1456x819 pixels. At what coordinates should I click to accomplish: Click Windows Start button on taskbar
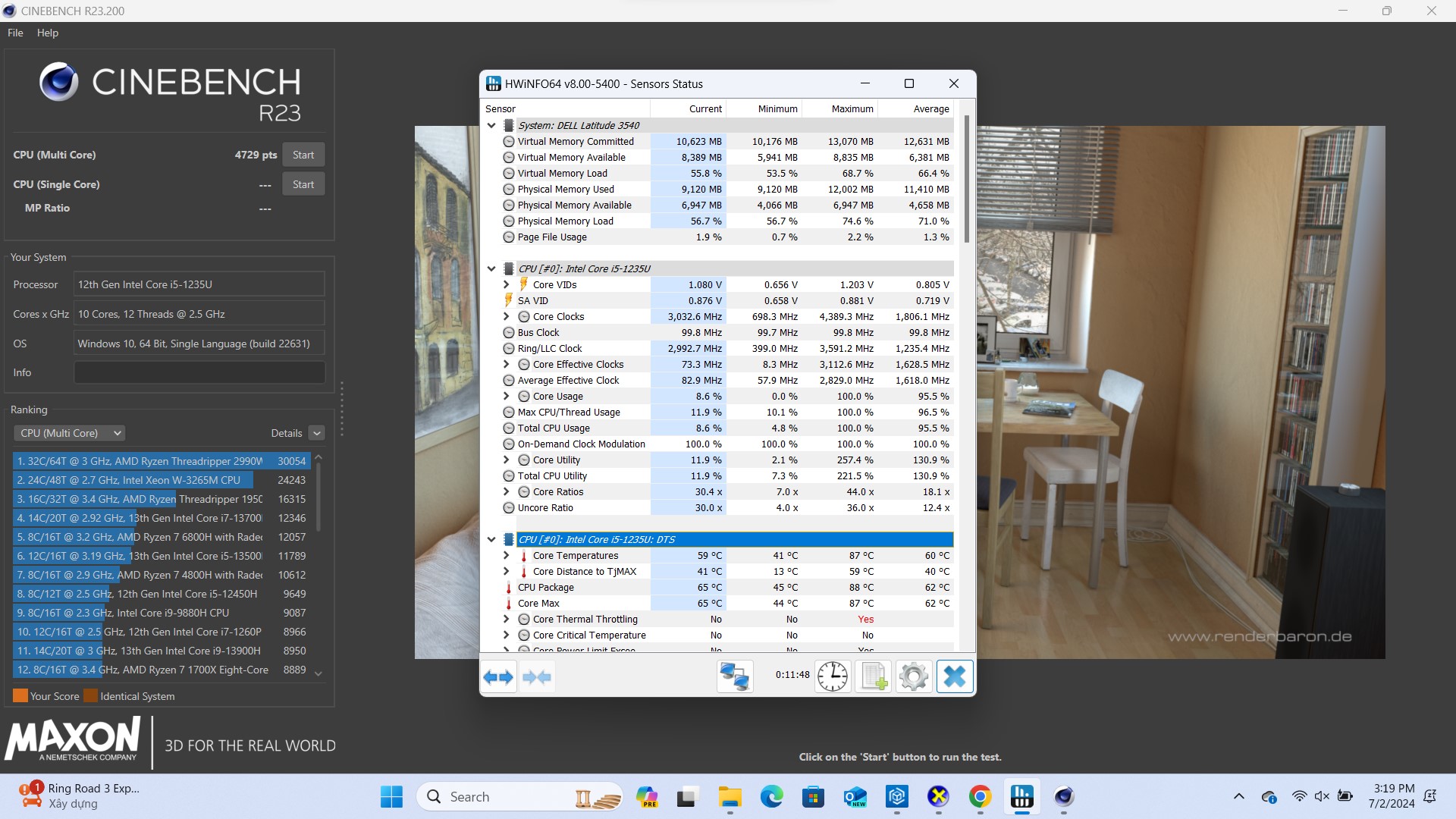(391, 797)
